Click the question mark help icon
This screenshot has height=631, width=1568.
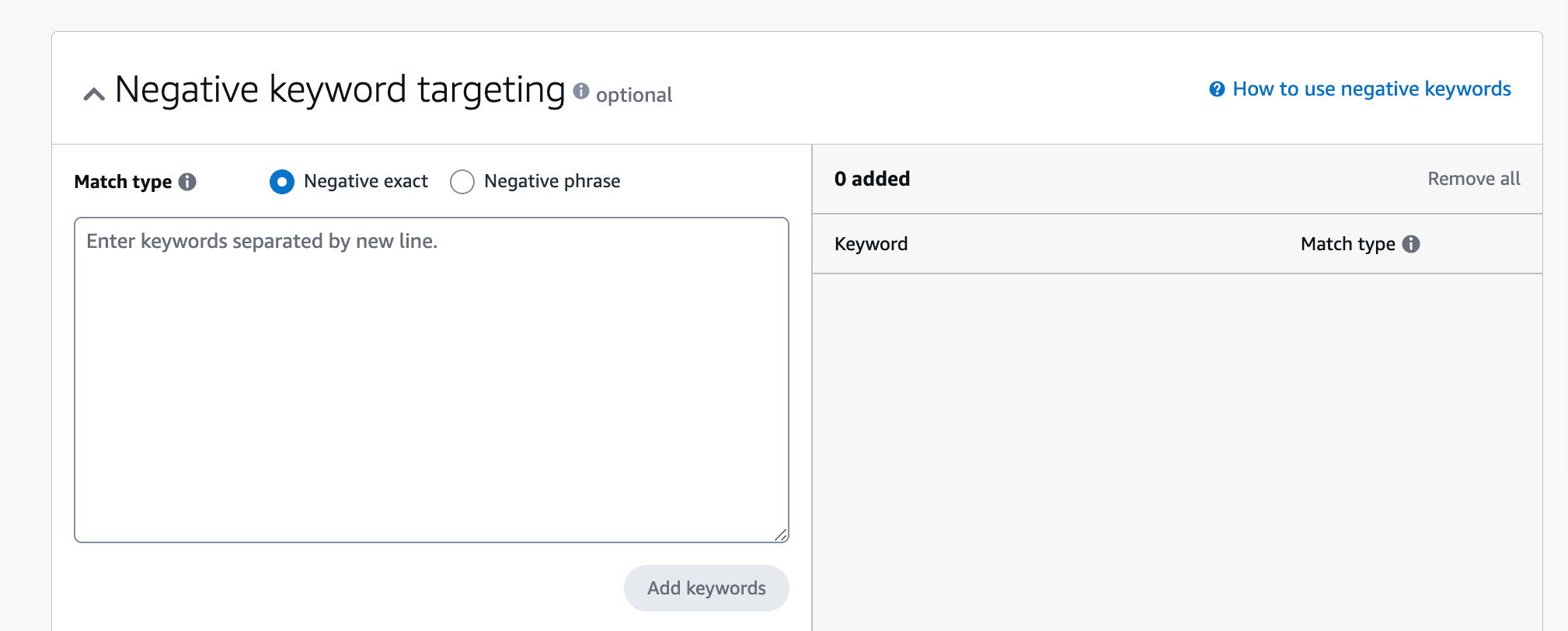point(1217,89)
